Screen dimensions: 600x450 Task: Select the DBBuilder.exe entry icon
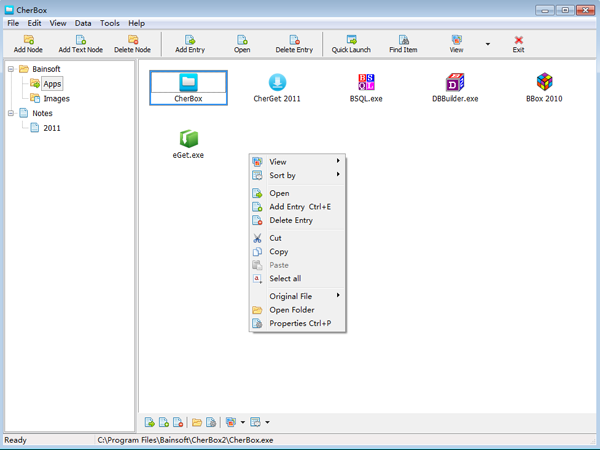pos(455,82)
